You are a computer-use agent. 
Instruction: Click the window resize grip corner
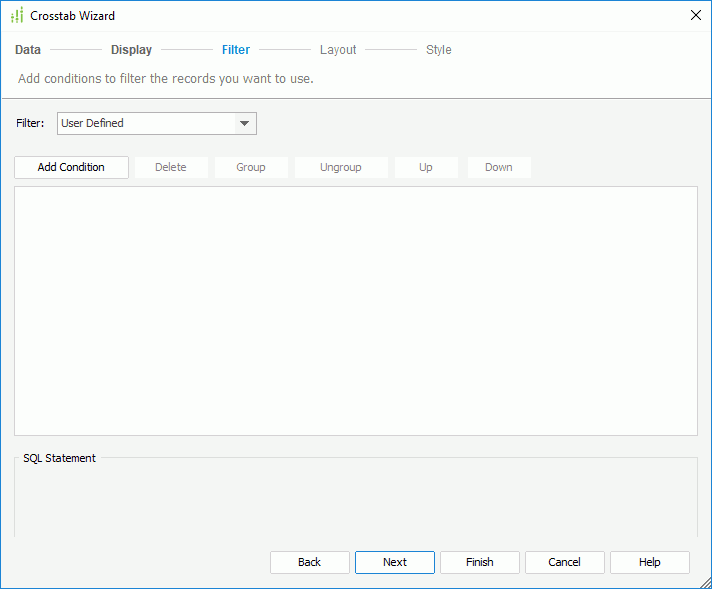pos(705,582)
